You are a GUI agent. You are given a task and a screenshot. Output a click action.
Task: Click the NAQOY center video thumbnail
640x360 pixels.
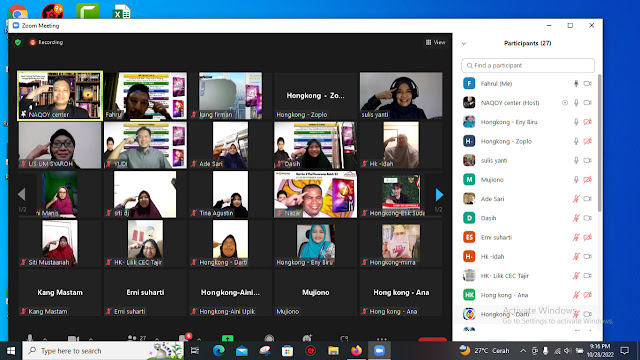pos(60,96)
